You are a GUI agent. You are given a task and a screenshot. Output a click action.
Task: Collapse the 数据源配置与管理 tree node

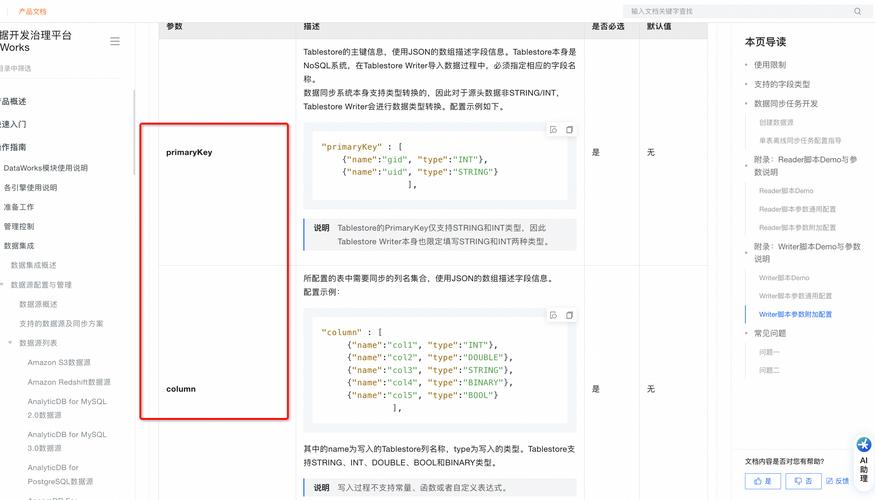2,285
